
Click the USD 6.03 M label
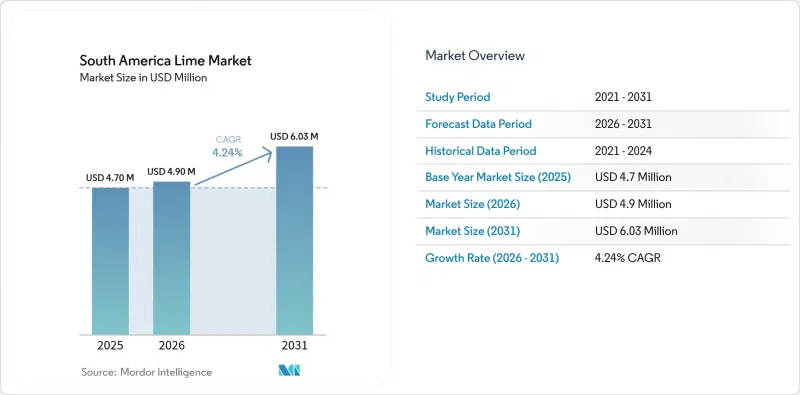point(294,136)
